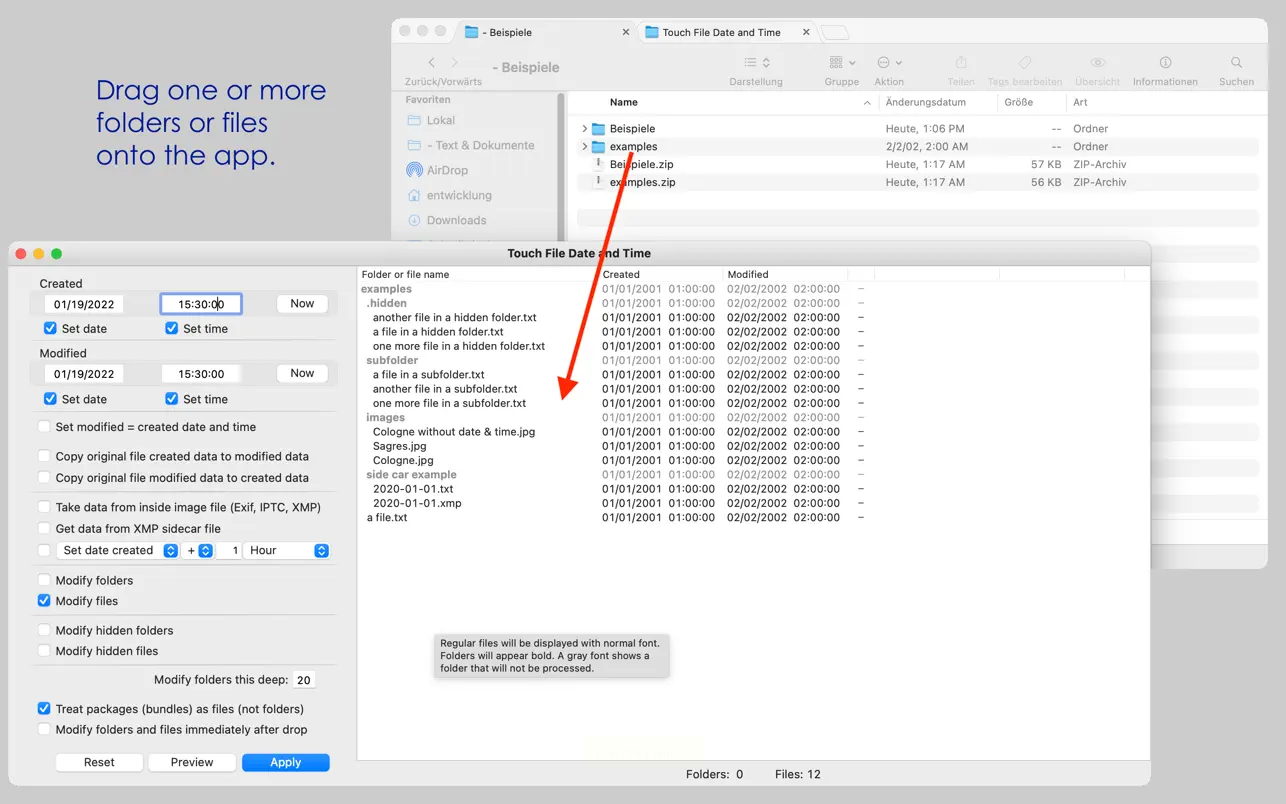Click the Modify folders this deep field
Screen dimensions: 1286x804
[x=304, y=680]
